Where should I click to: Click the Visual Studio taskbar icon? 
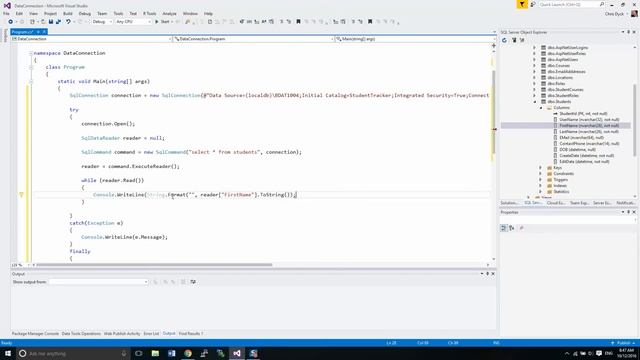pyautogui.click(x=237, y=353)
